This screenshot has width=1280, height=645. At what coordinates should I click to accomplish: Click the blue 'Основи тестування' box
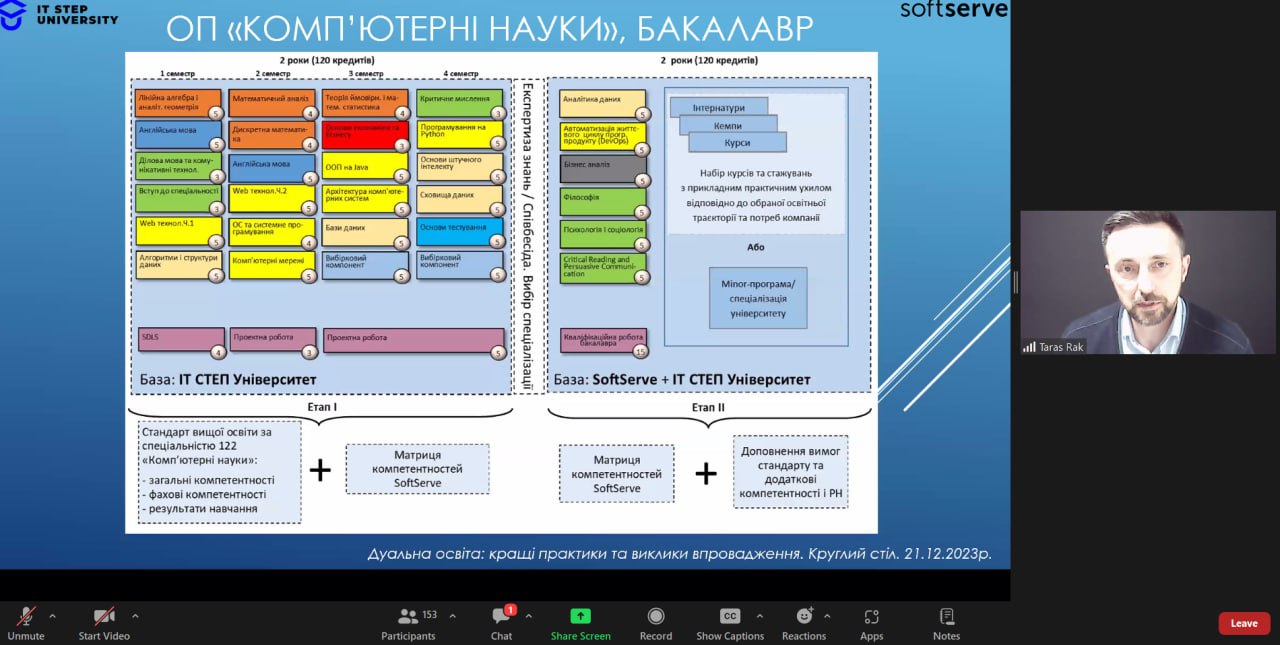[x=460, y=231]
